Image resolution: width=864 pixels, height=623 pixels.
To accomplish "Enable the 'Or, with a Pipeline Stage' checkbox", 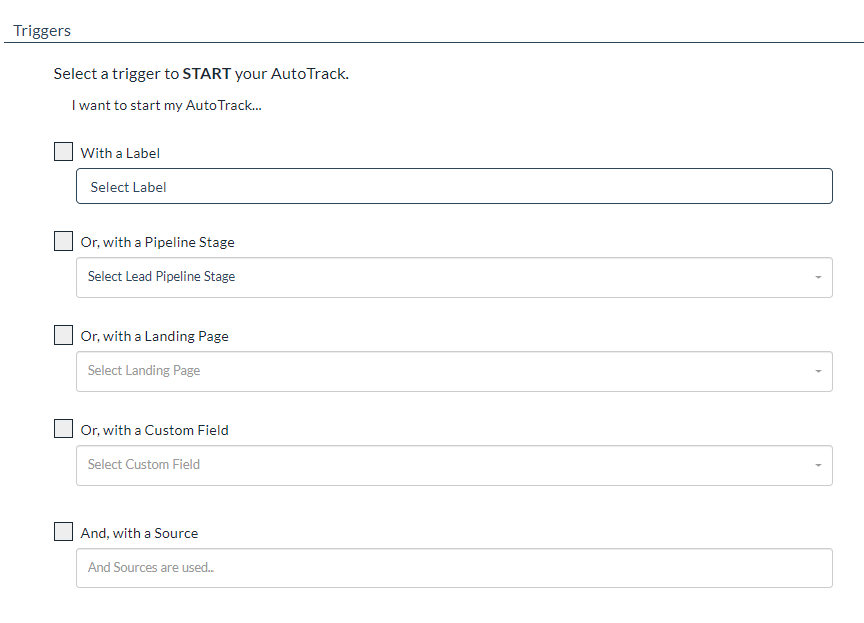I will pos(63,241).
